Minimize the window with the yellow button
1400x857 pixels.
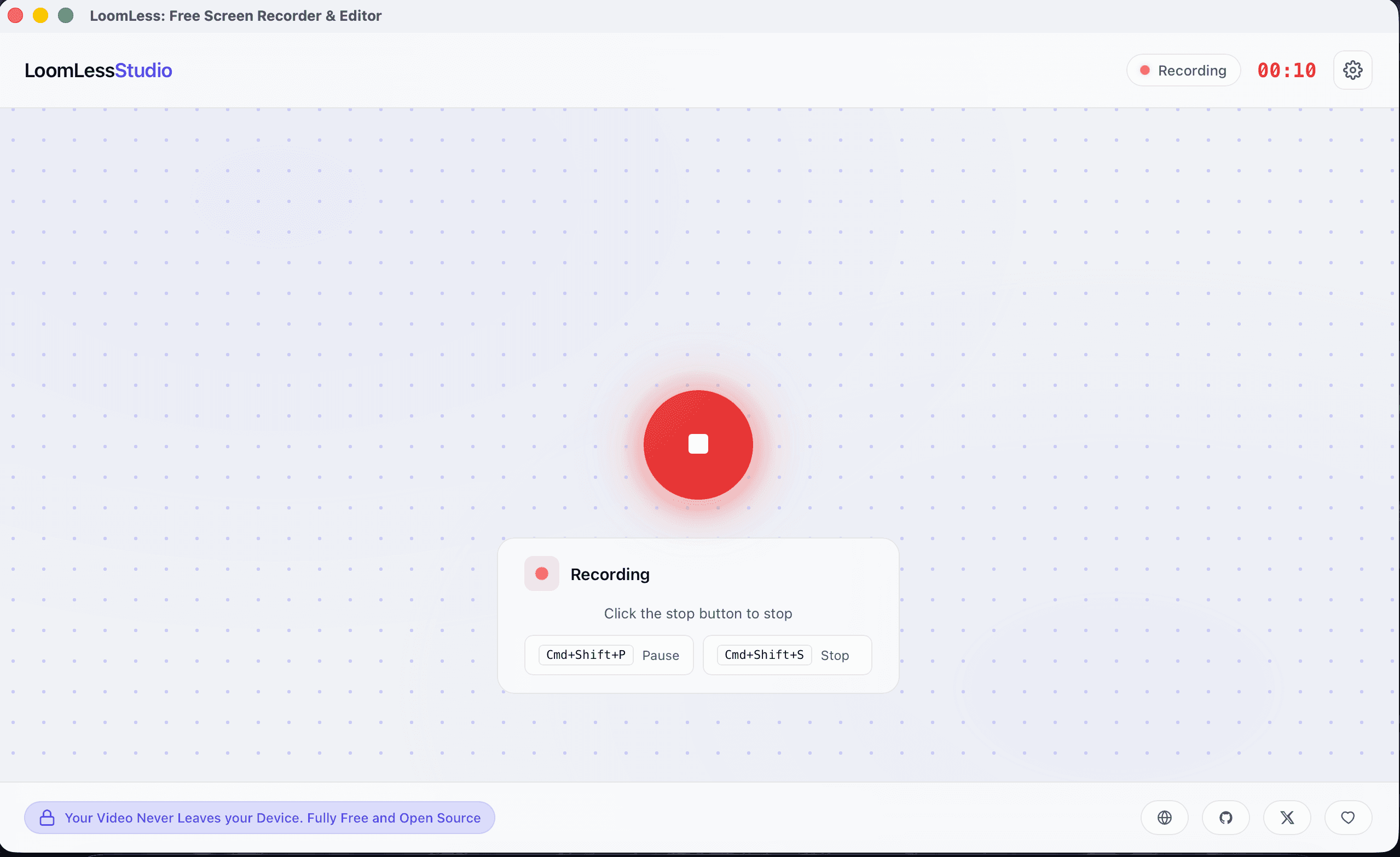pos(41,15)
